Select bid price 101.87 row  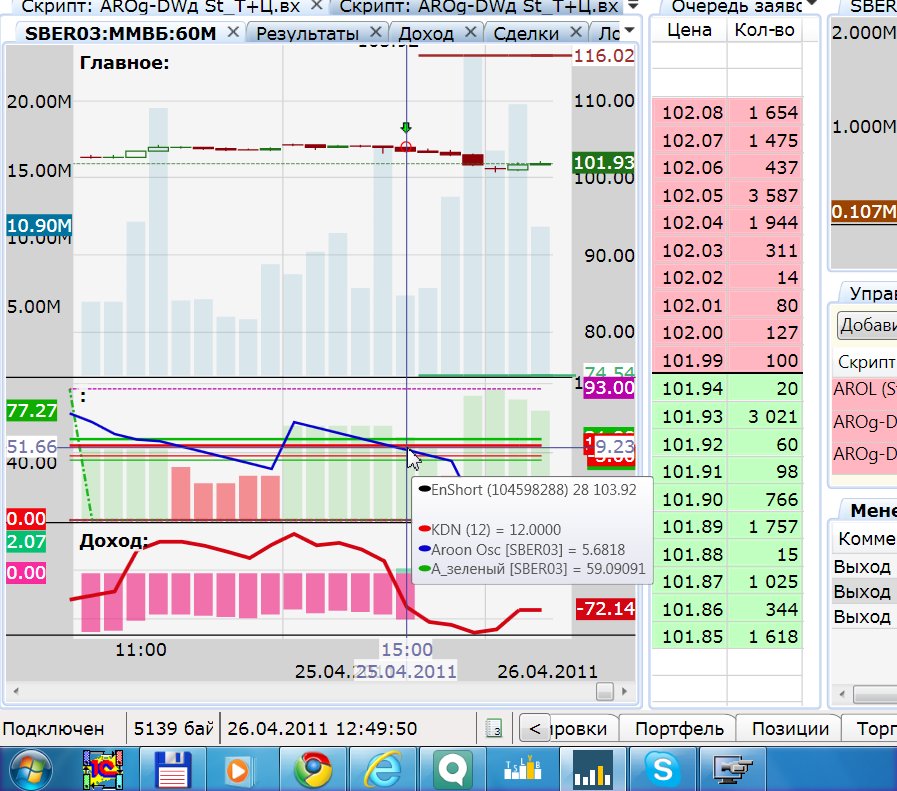727,581
